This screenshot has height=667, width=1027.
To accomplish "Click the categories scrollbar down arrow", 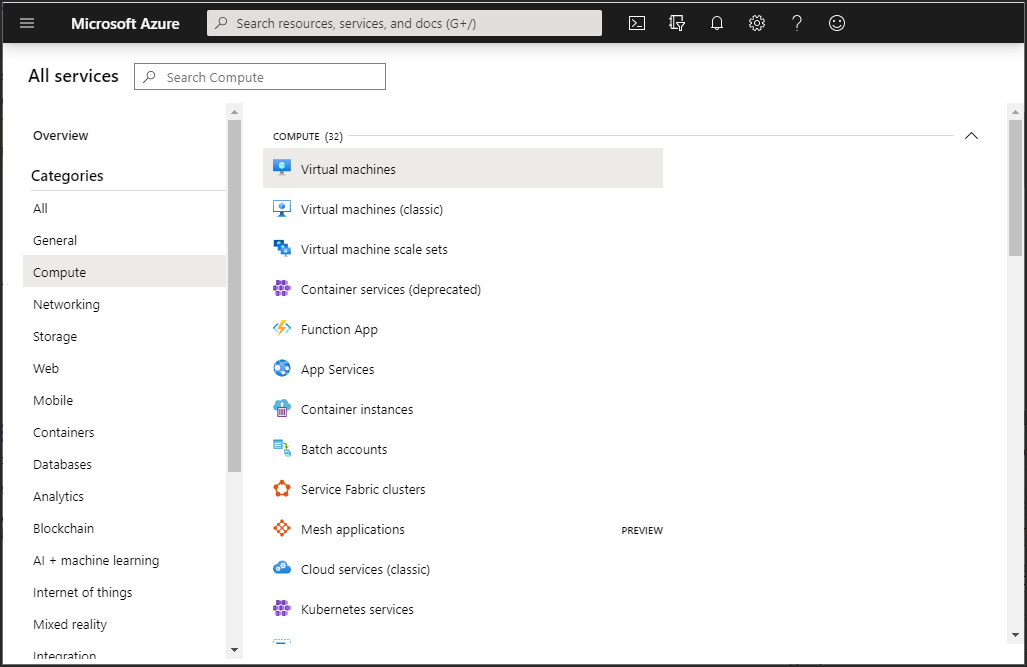I will click(x=234, y=650).
